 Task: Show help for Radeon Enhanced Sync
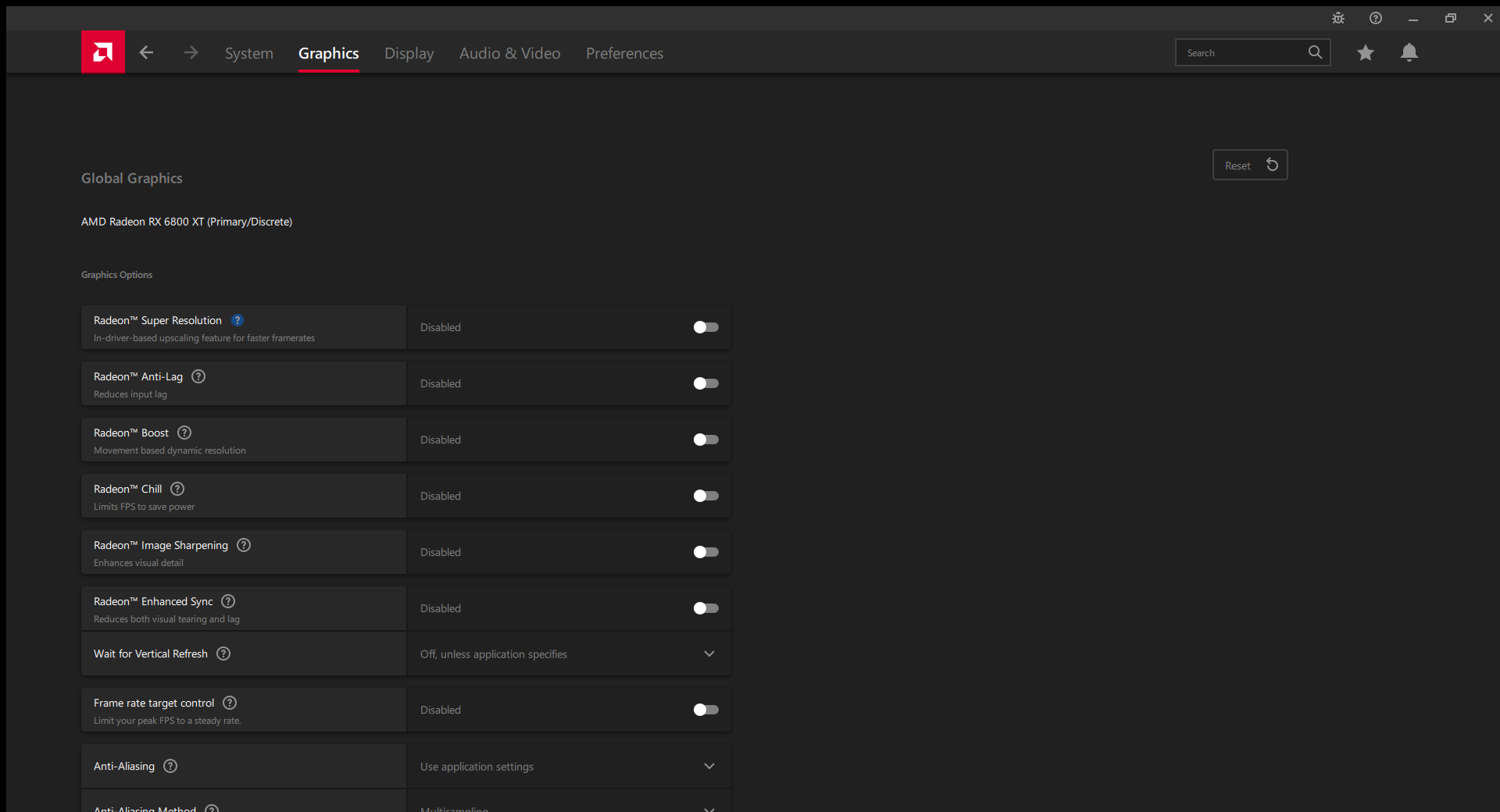228,601
